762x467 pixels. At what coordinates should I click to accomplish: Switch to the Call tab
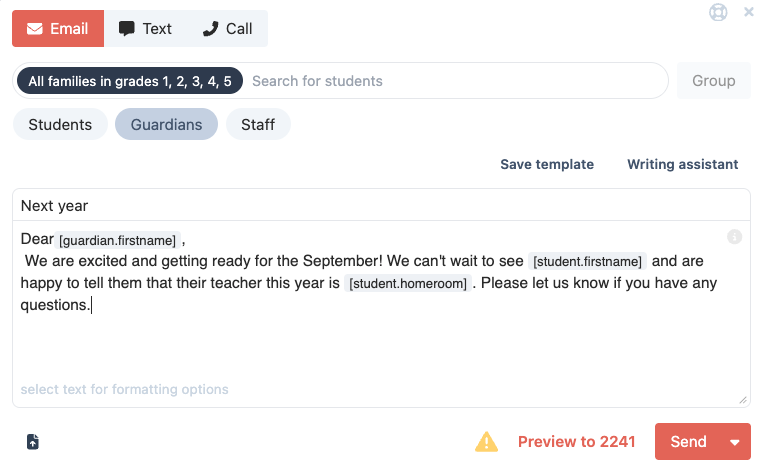[x=227, y=29]
